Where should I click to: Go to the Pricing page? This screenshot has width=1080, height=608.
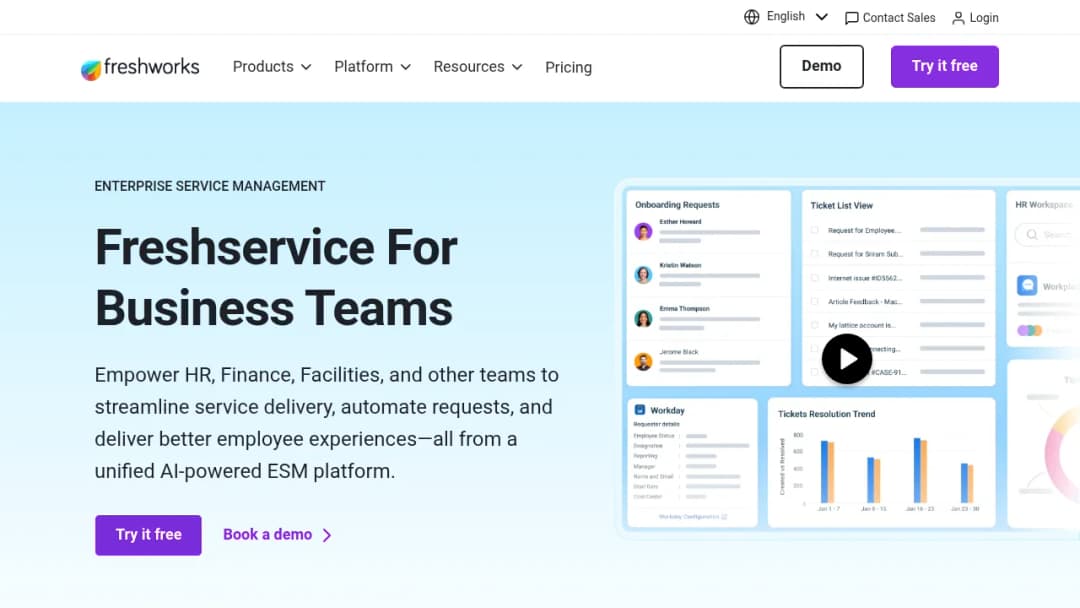pos(568,67)
